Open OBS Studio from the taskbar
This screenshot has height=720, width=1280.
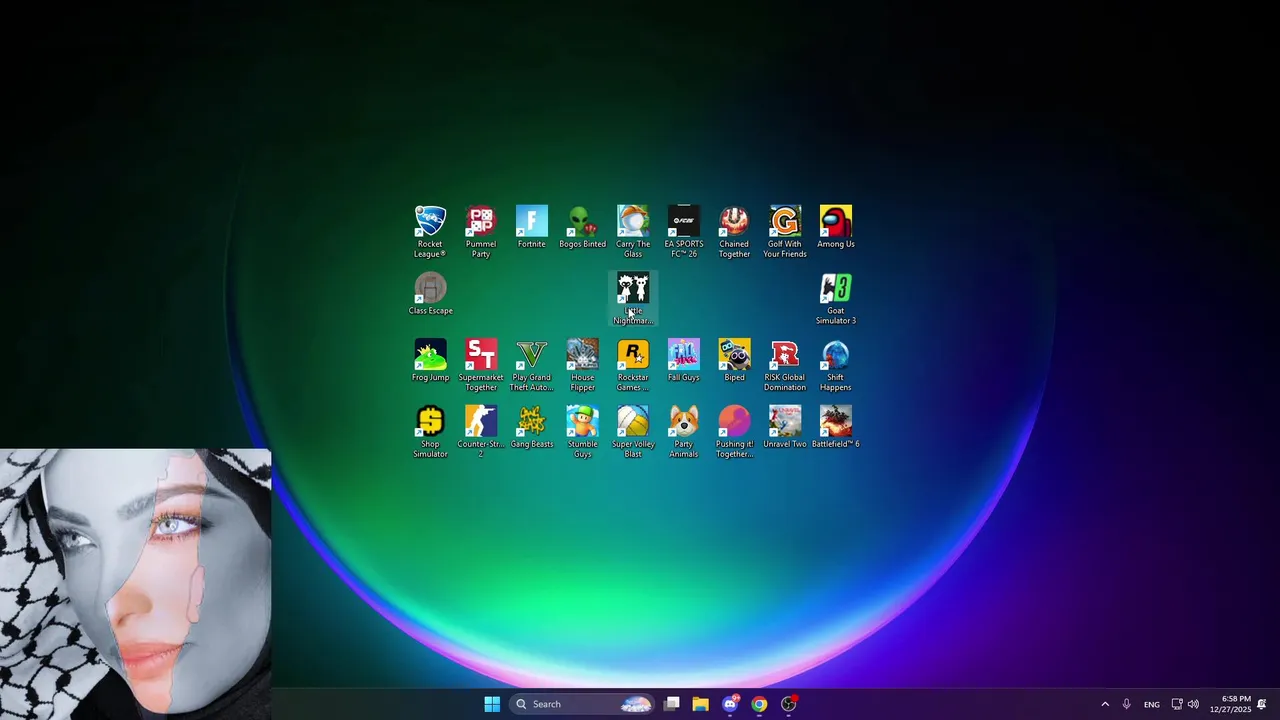click(788, 704)
